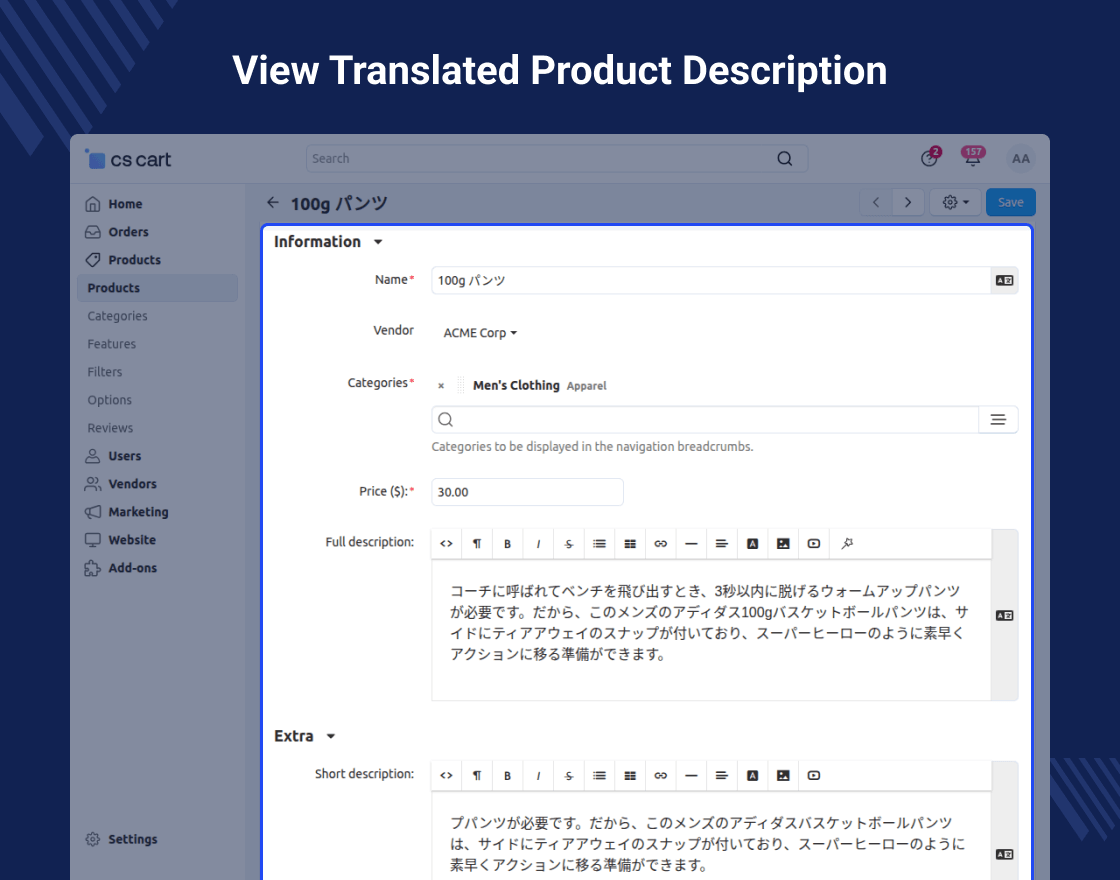Click the translate icon beside the Name field

pyautogui.click(x=1004, y=281)
